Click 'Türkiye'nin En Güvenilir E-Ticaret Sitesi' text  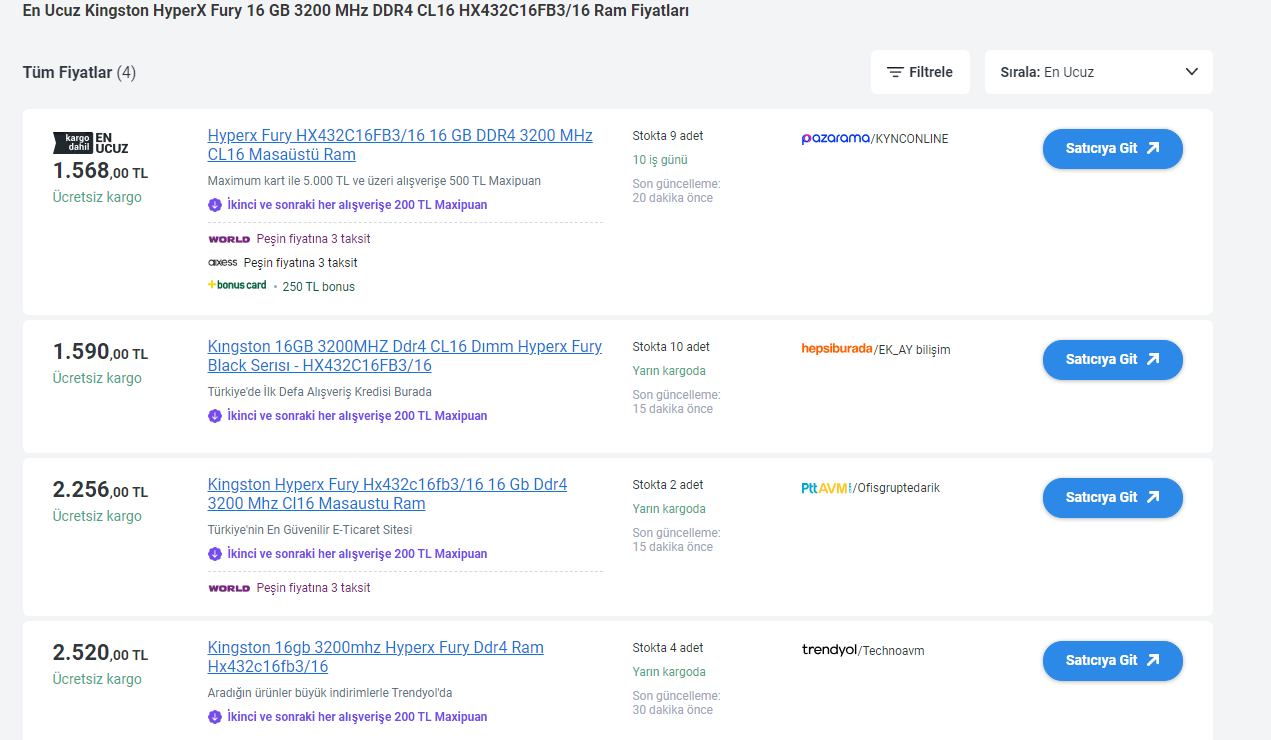[x=310, y=530]
